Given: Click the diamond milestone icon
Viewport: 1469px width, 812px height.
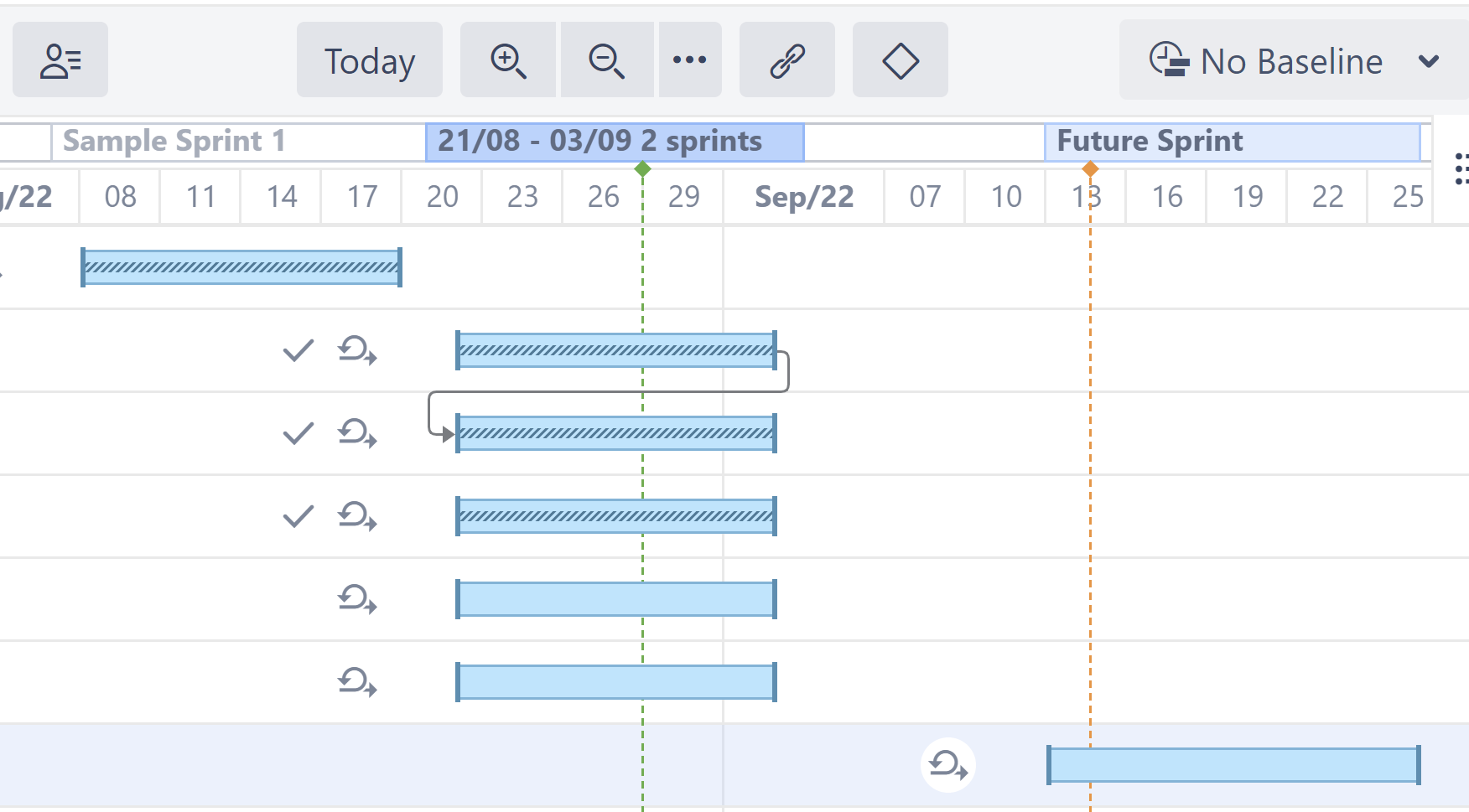Looking at the screenshot, I should [900, 60].
